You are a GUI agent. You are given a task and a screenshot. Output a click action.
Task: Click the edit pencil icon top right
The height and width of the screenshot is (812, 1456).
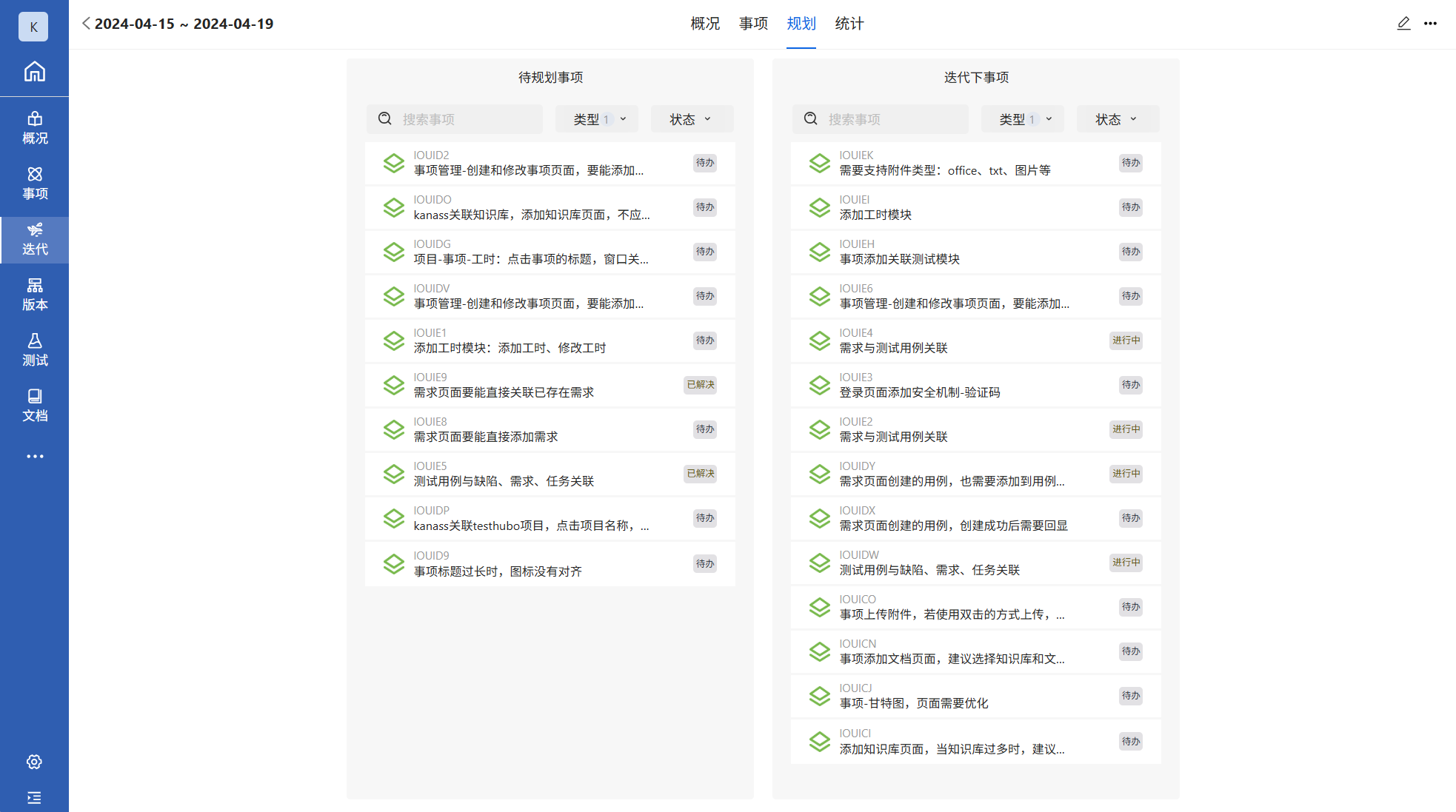[x=1403, y=24]
